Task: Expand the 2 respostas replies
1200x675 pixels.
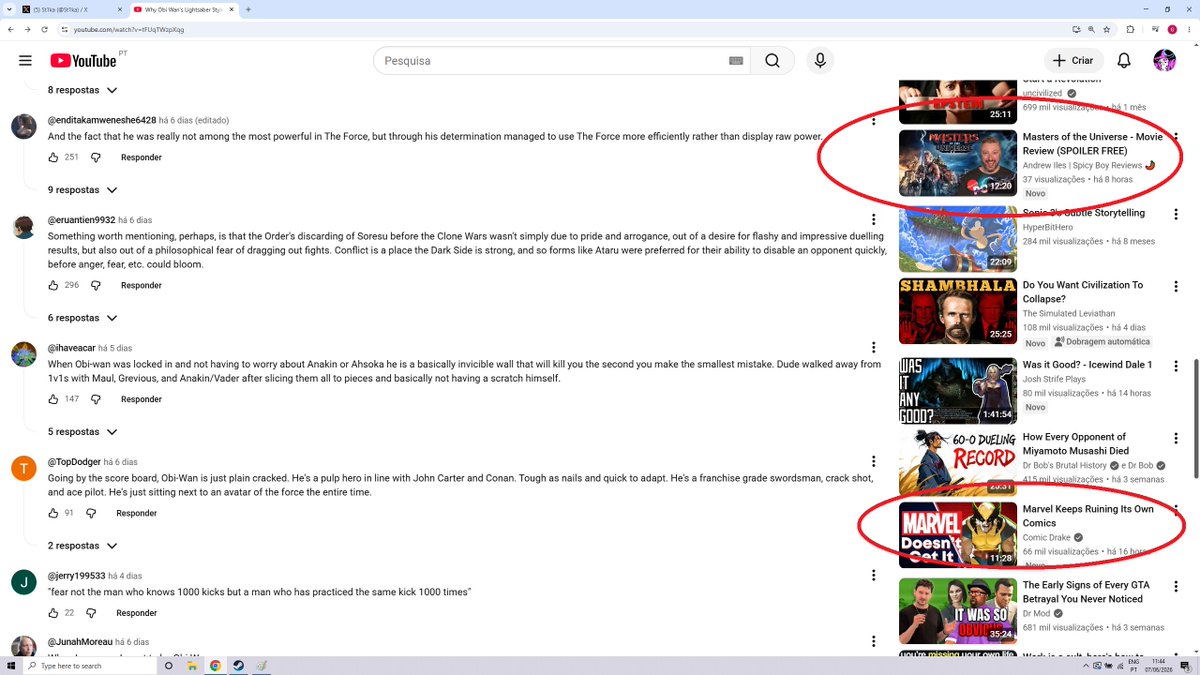Action: click(83, 546)
